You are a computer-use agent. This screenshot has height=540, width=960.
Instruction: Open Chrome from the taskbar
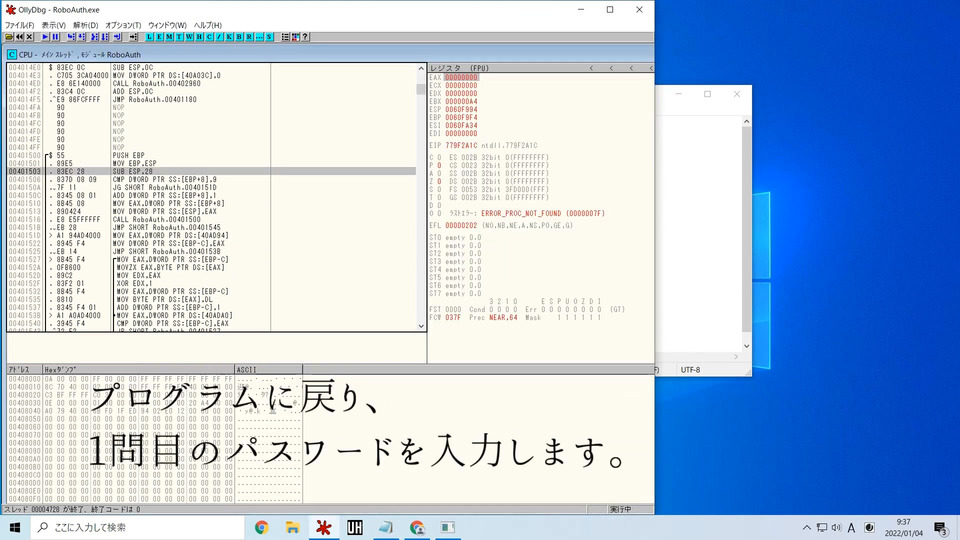[261, 527]
